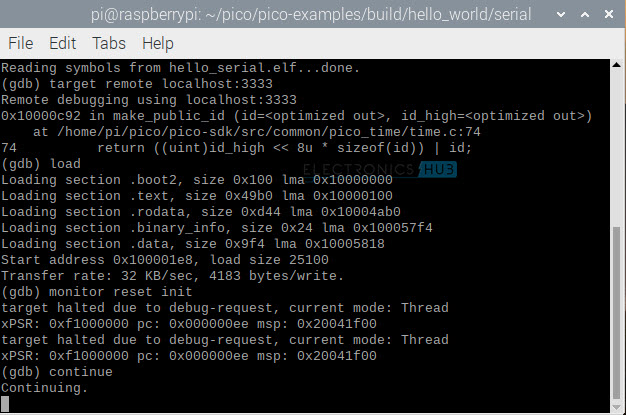Click the scrollbar down arrow

(617, 405)
